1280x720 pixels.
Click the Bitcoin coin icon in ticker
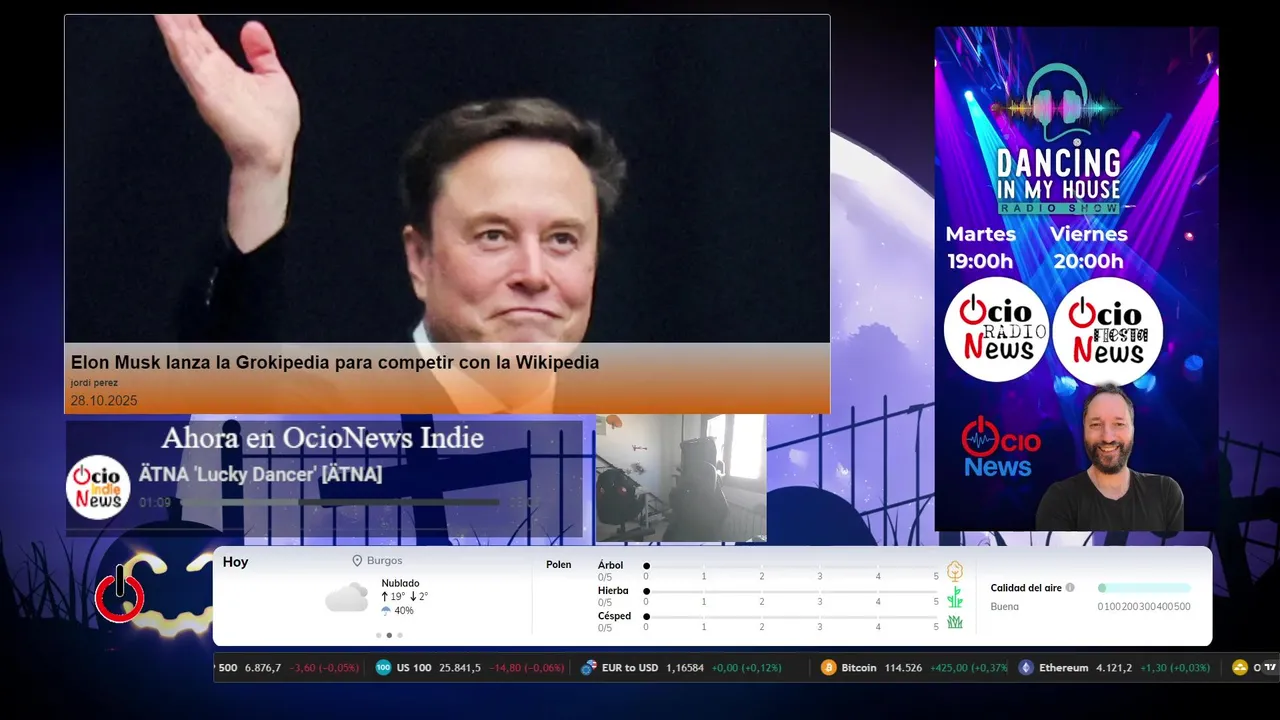828,668
